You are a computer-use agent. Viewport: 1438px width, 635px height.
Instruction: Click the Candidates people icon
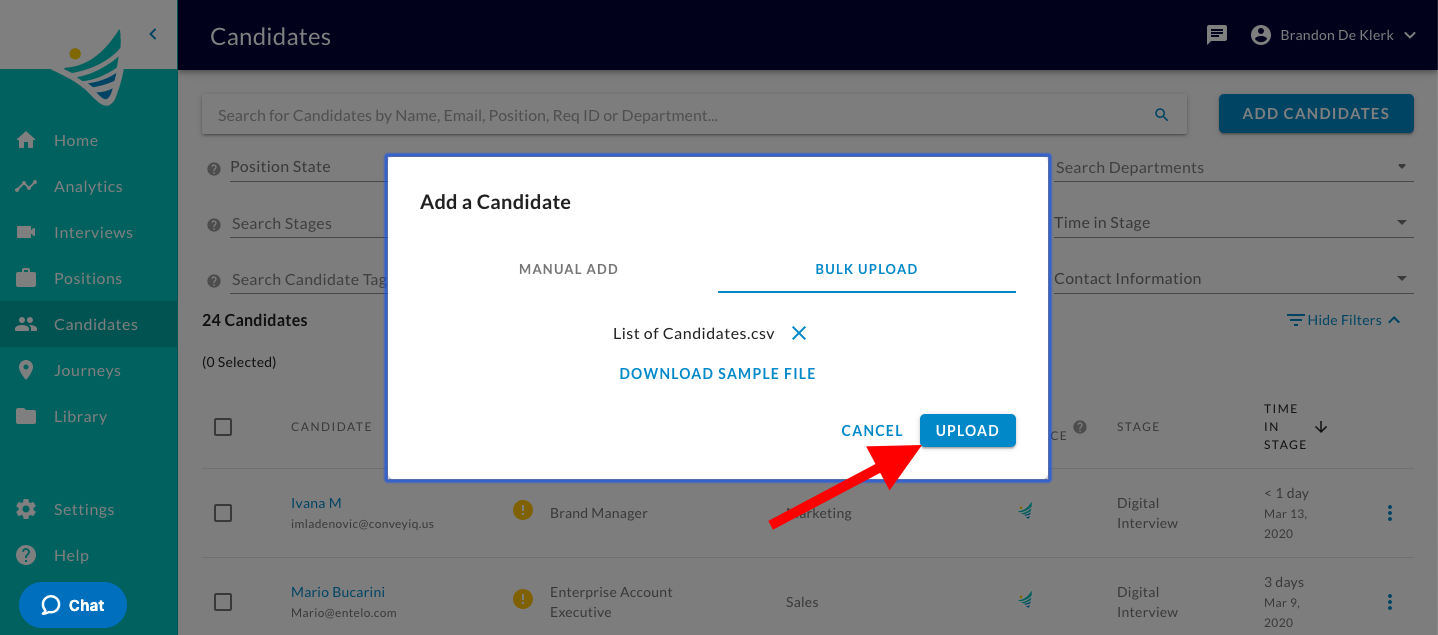pos(27,324)
